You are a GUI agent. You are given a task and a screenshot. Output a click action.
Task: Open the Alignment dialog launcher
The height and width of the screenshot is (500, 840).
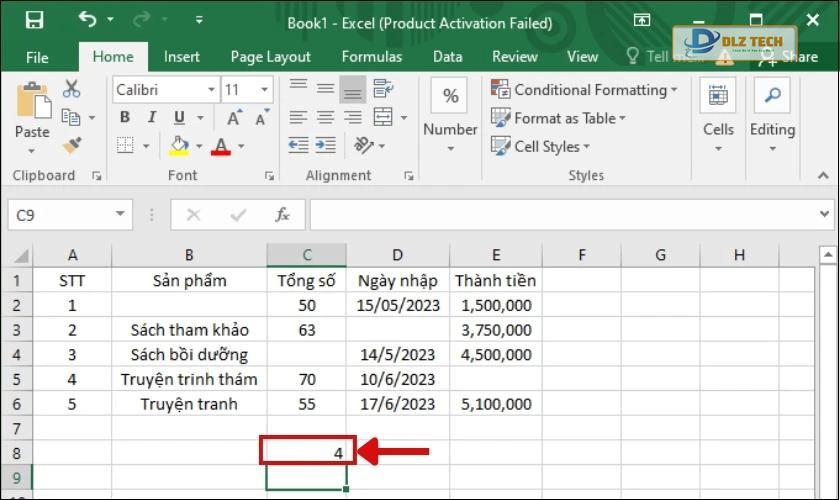click(409, 176)
